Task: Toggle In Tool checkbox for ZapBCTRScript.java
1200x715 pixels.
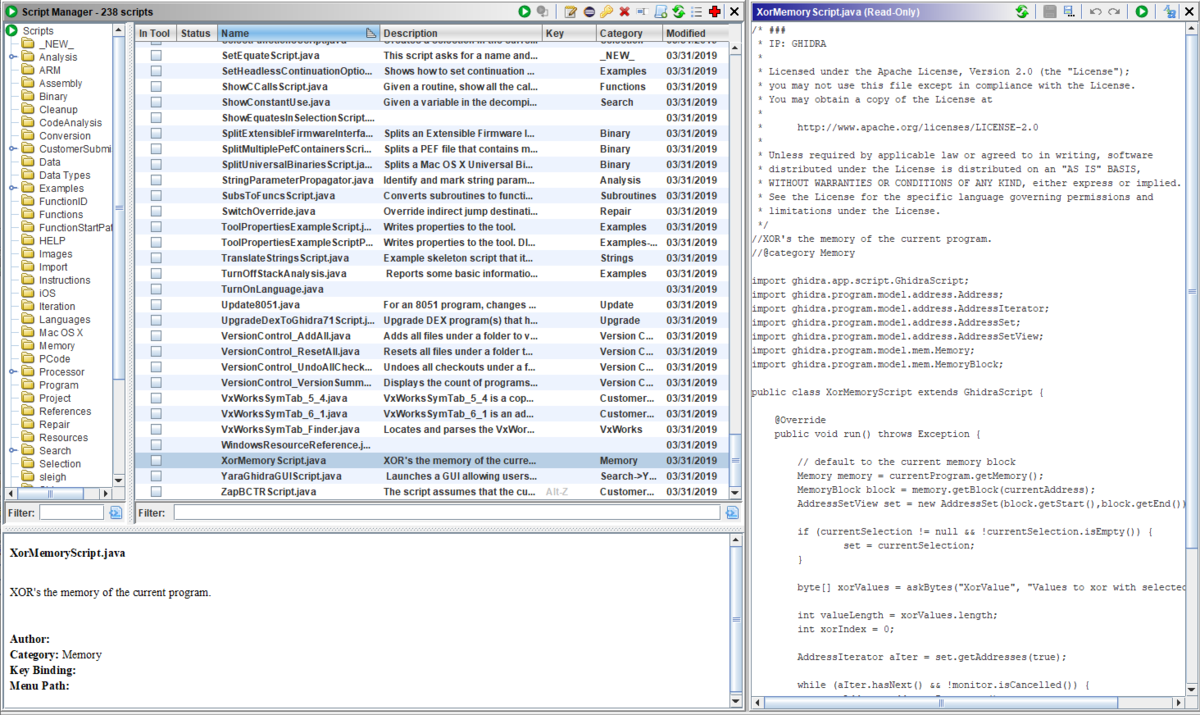Action: tap(156, 492)
